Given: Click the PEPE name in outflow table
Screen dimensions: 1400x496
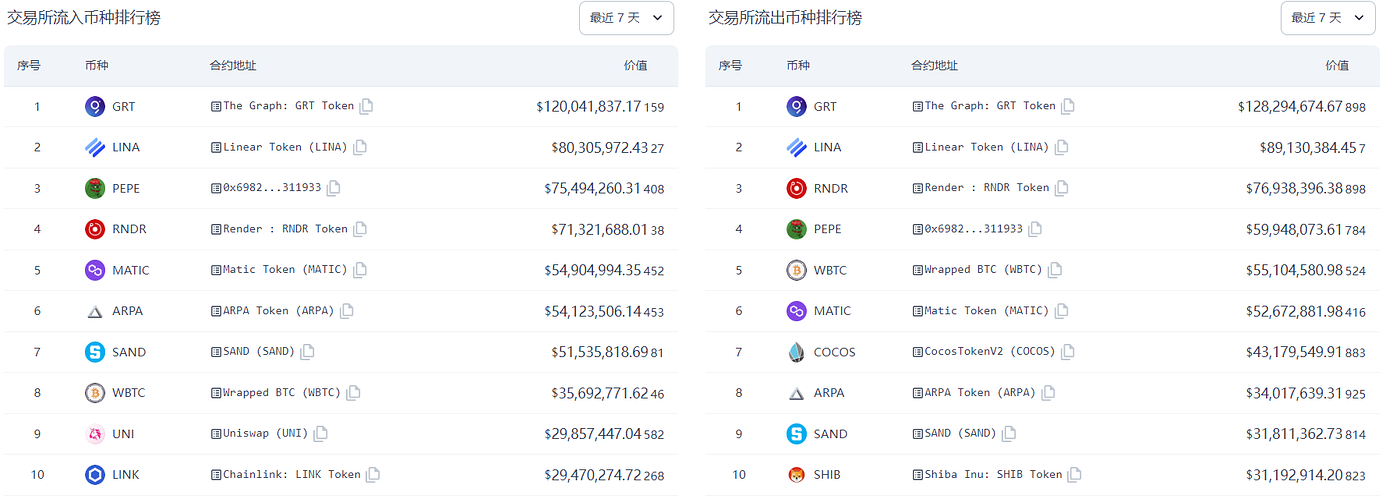Looking at the screenshot, I should [x=828, y=229].
